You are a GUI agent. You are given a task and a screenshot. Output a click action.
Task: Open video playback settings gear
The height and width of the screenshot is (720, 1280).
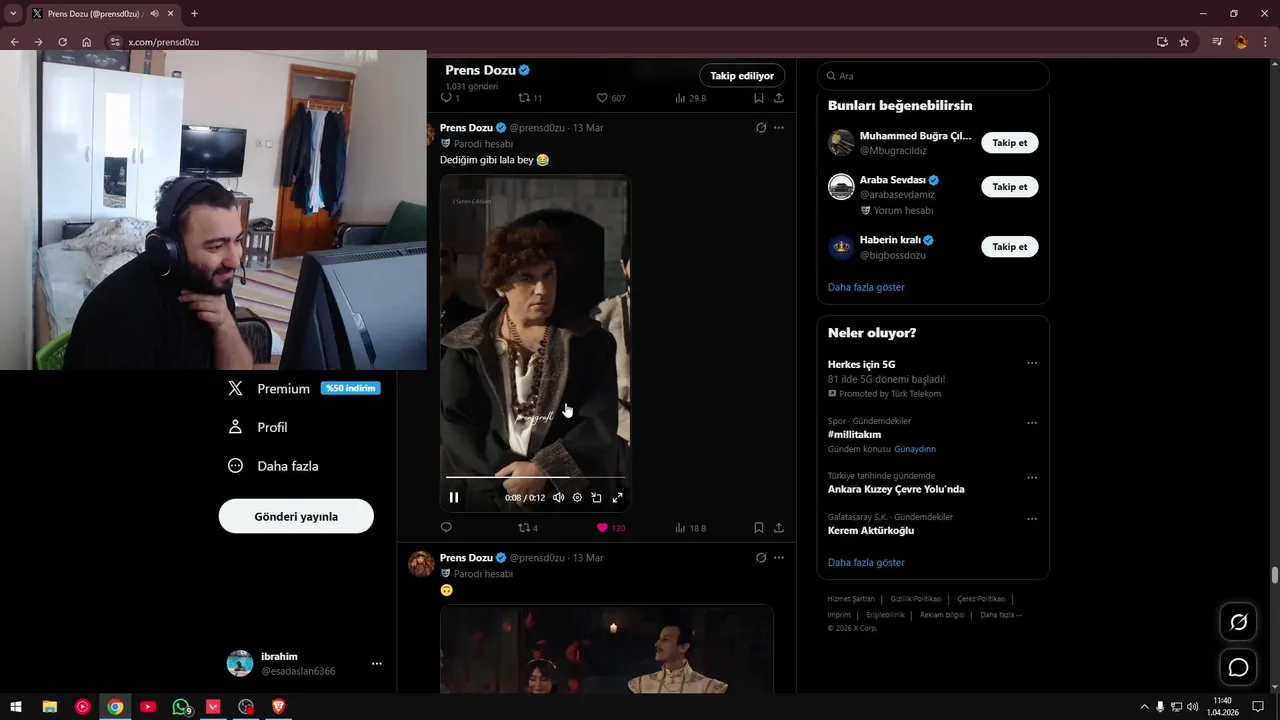[x=577, y=497]
